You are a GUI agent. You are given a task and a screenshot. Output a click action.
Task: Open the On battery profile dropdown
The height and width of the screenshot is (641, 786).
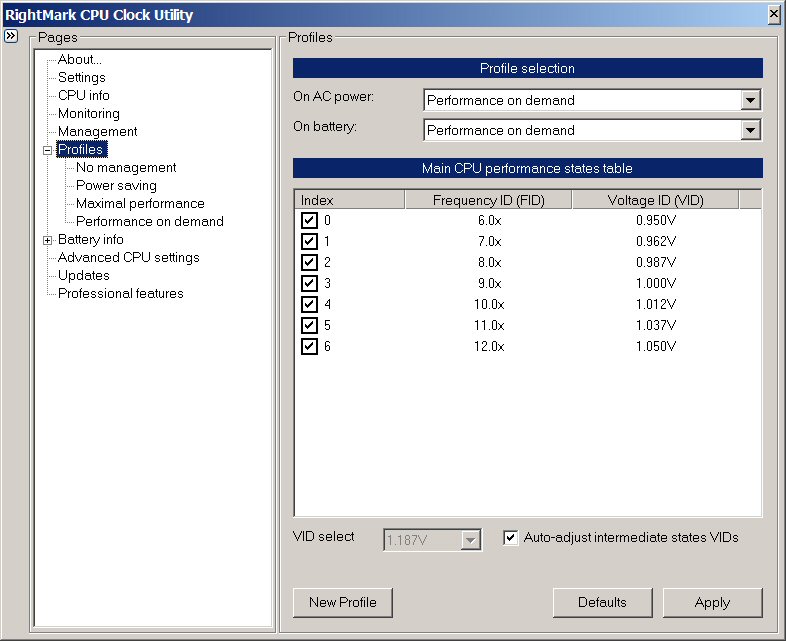[751, 130]
